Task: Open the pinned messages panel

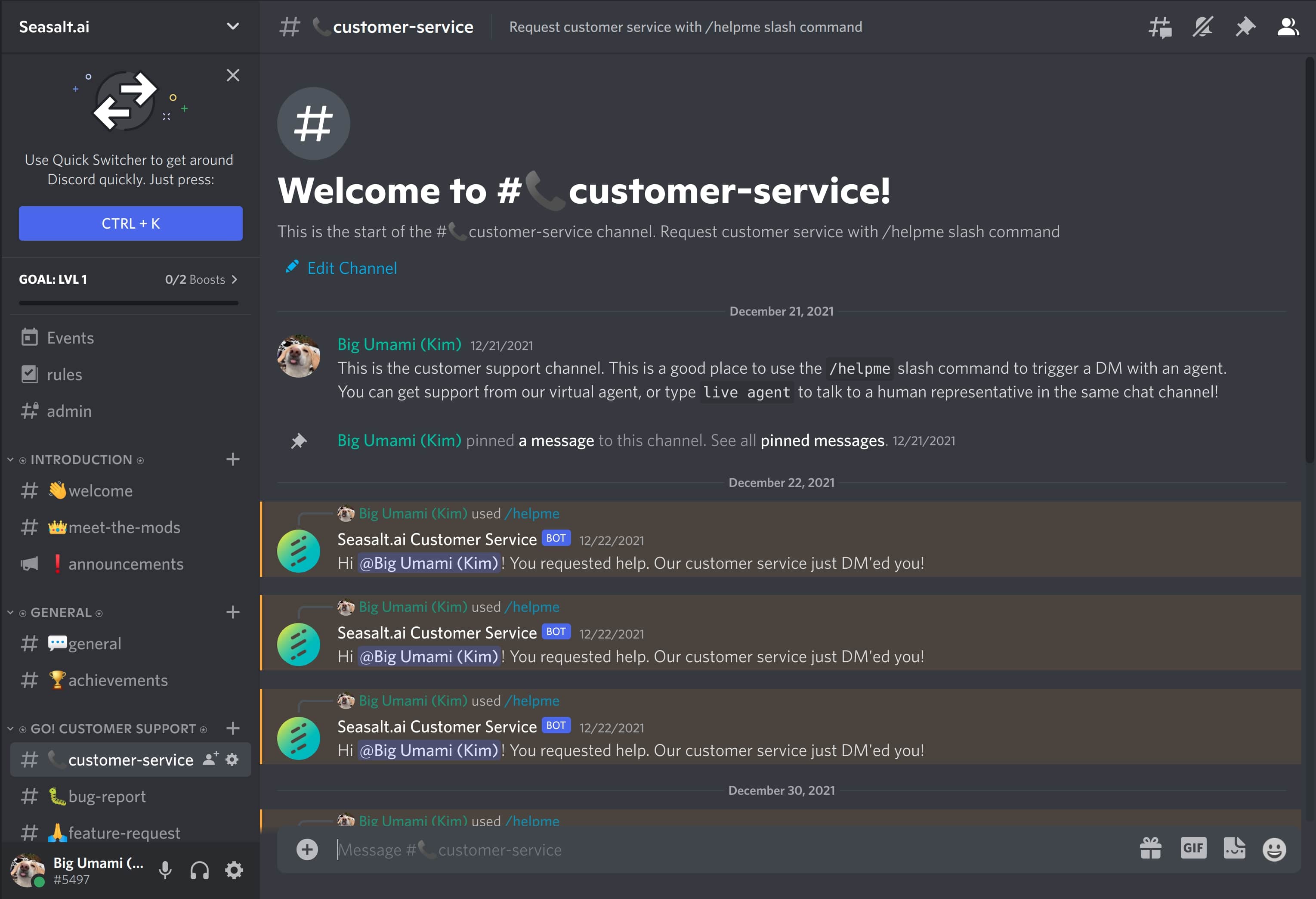Action: point(1245,27)
